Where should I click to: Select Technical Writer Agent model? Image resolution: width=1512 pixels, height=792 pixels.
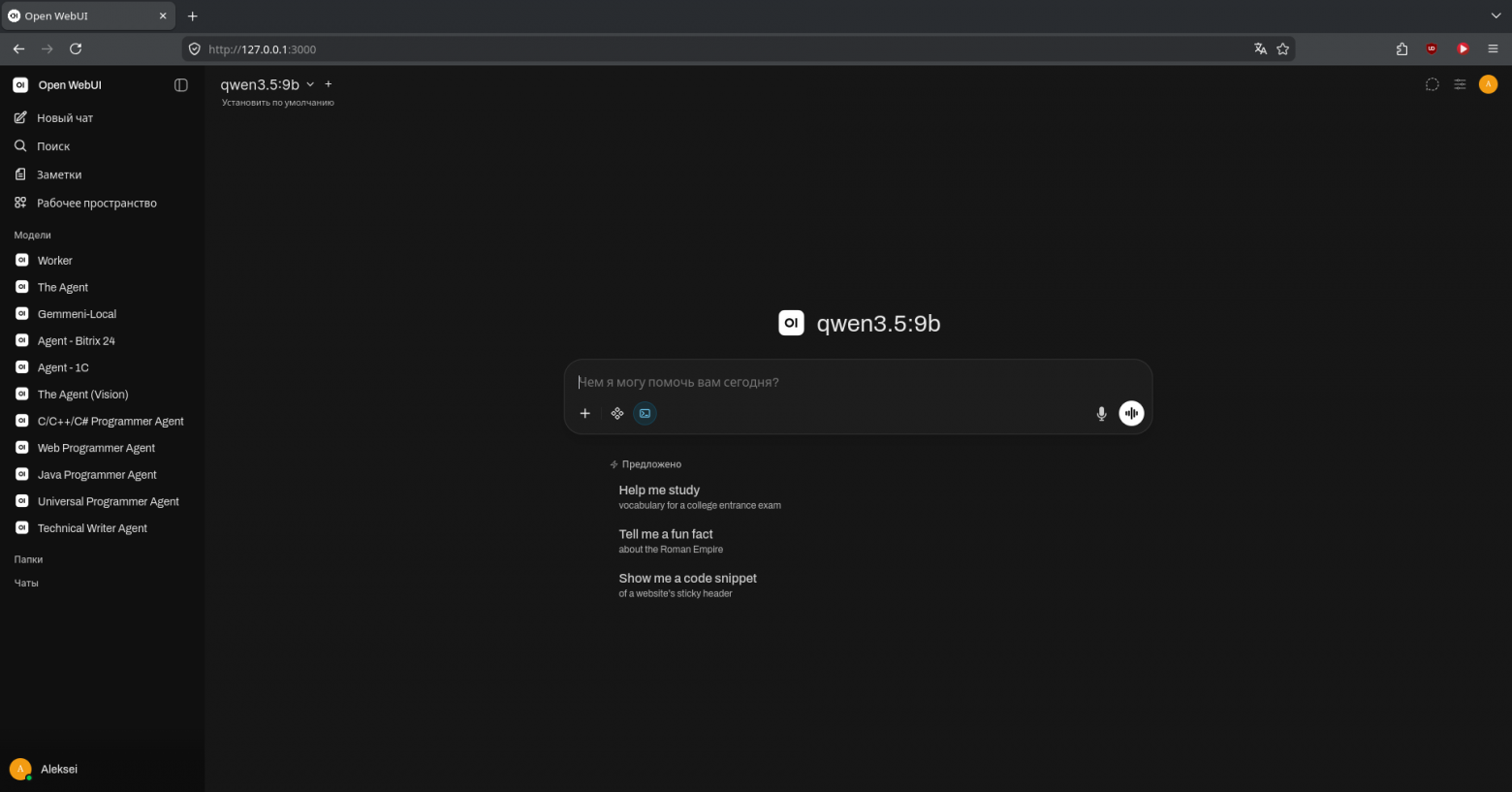(x=102, y=528)
